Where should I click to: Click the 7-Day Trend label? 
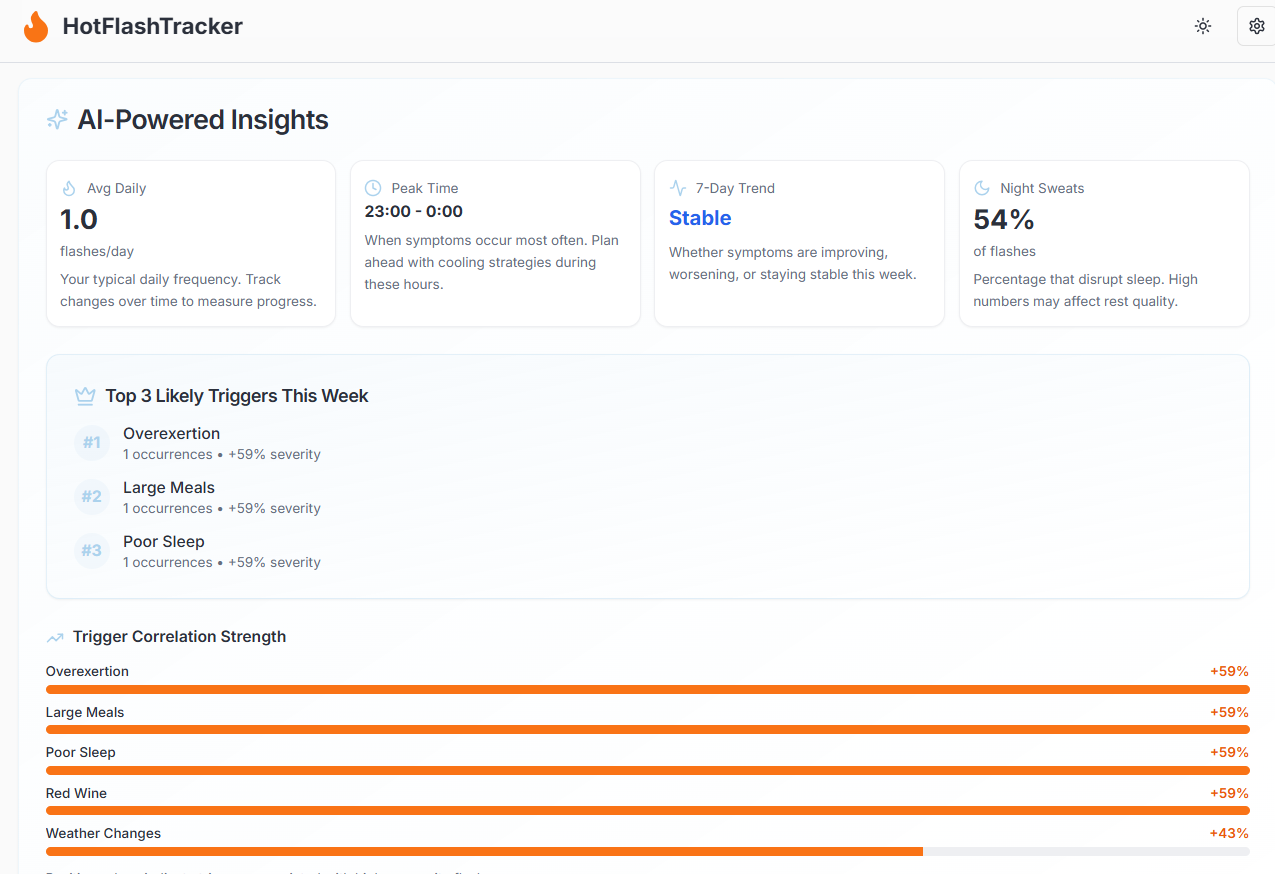735,188
